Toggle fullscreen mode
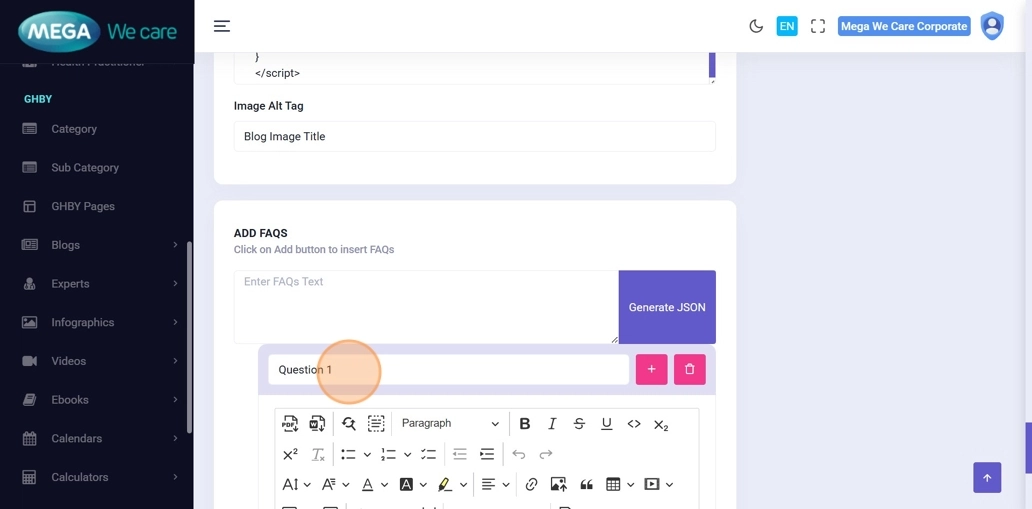 click(818, 27)
